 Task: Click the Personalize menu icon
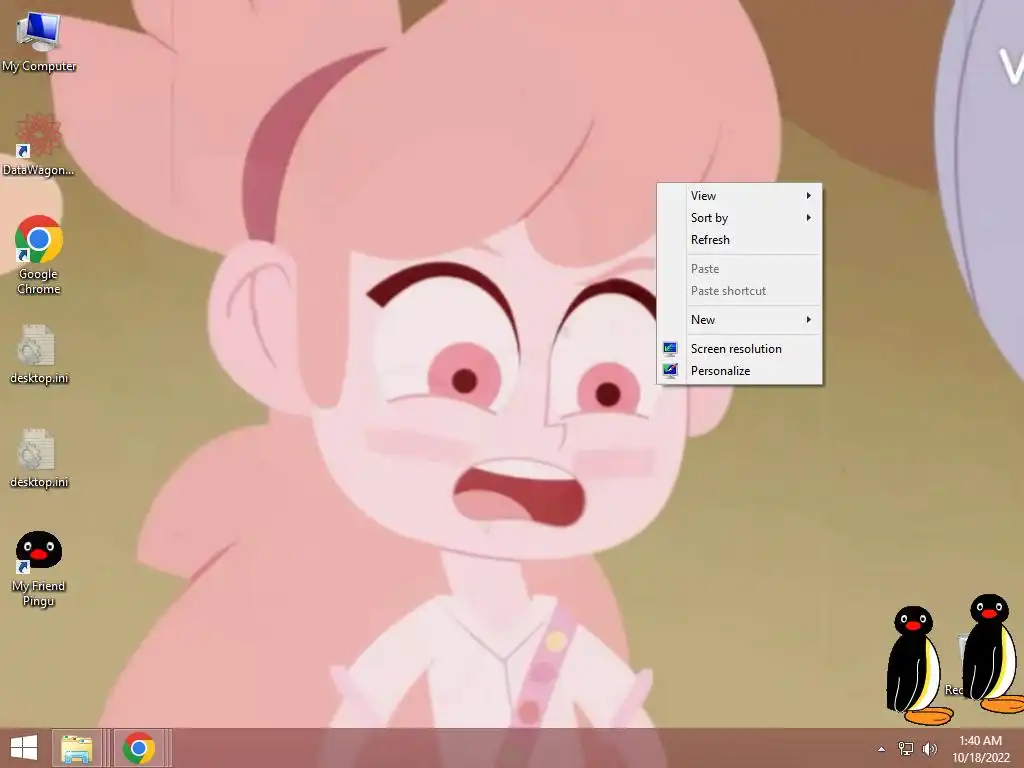coord(670,370)
